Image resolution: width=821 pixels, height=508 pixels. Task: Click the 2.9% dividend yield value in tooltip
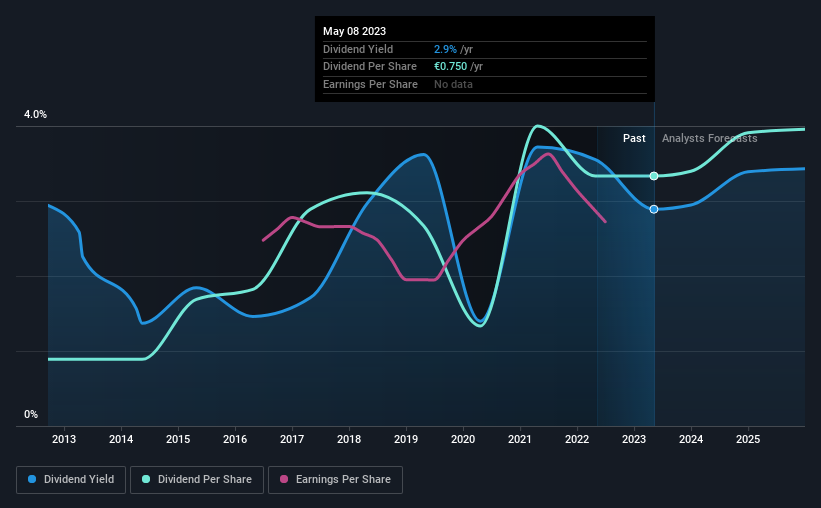tap(445, 49)
